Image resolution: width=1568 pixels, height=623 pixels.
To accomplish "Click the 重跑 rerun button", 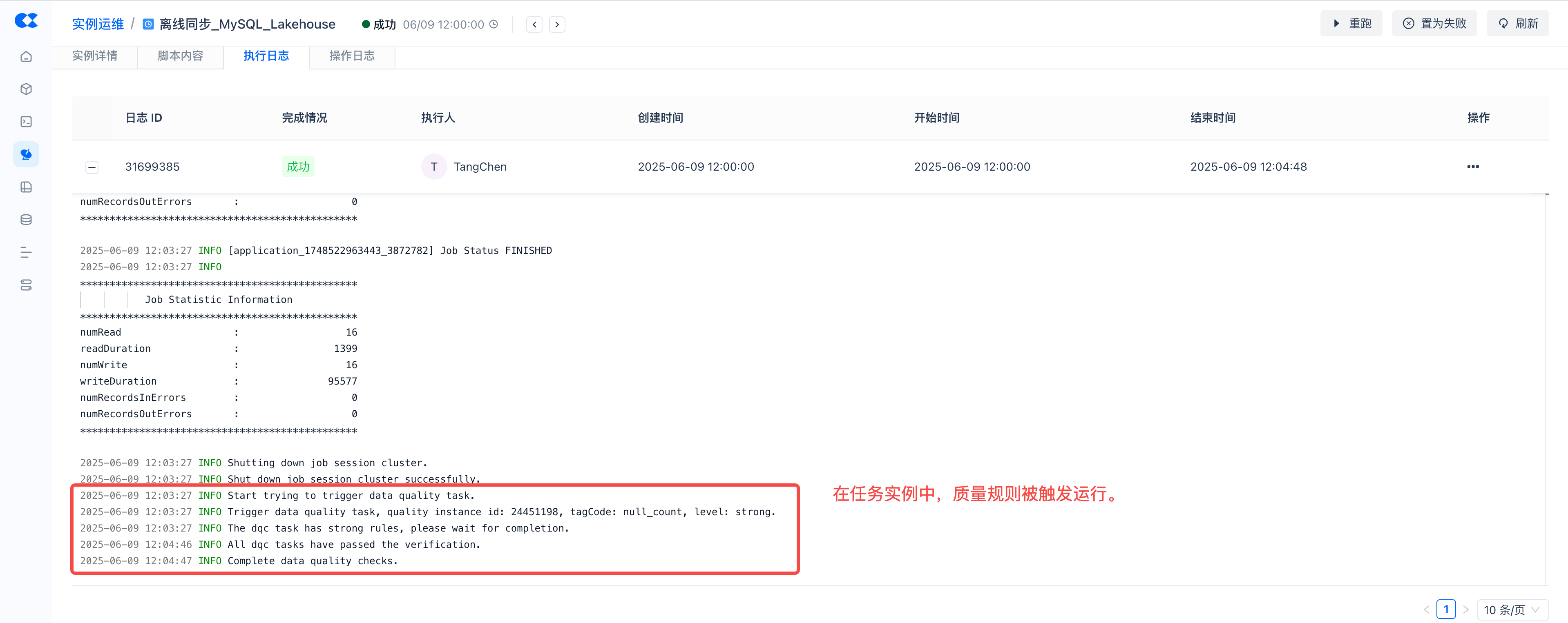I will click(x=1351, y=24).
